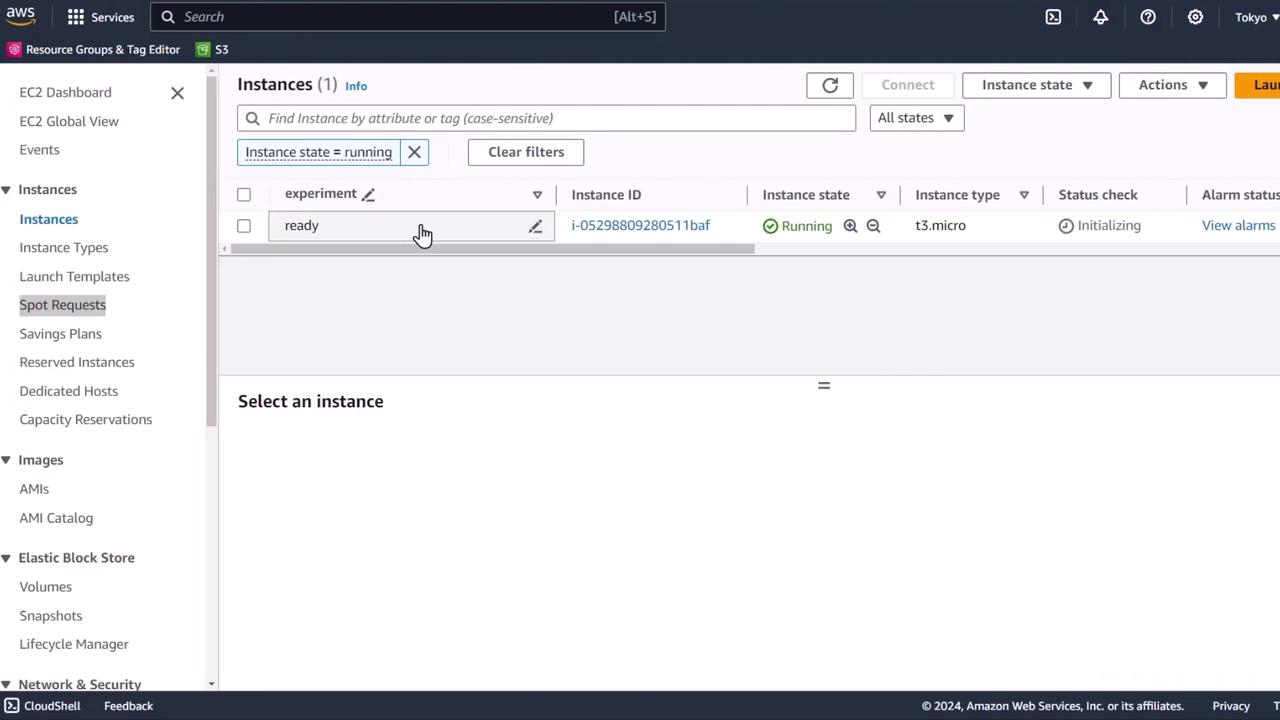1280x720 pixels.
Task: Sort by Instance state column arrow
Action: point(881,195)
